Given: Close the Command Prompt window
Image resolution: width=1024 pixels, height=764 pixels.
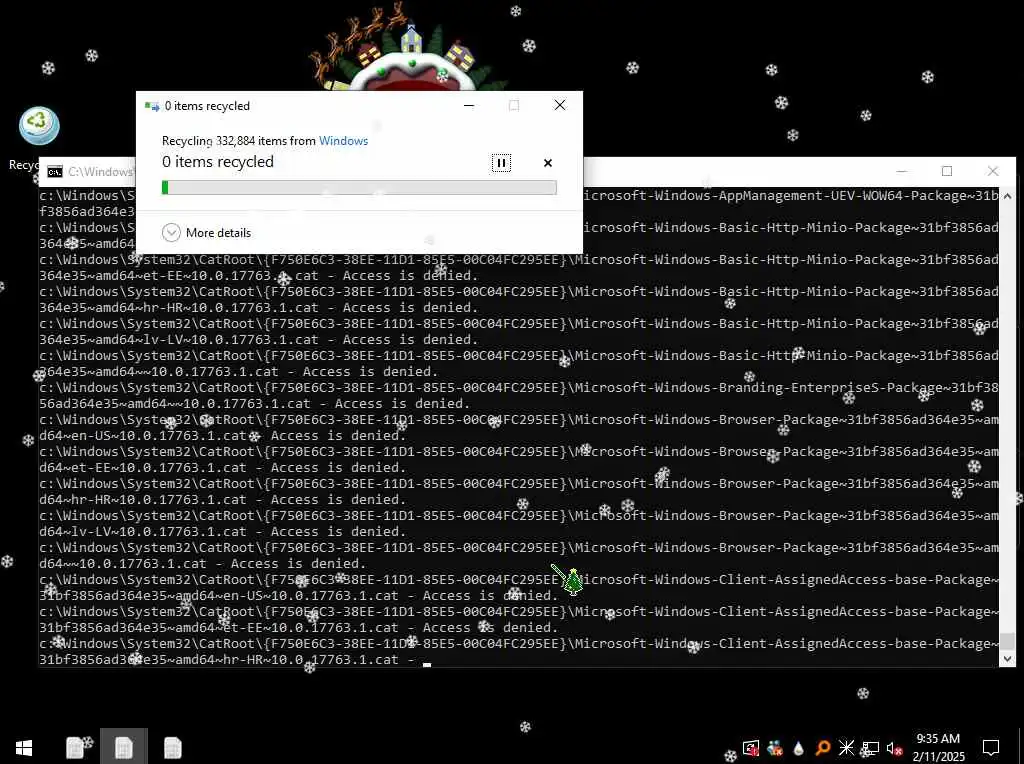Looking at the screenshot, I should tap(993, 171).
